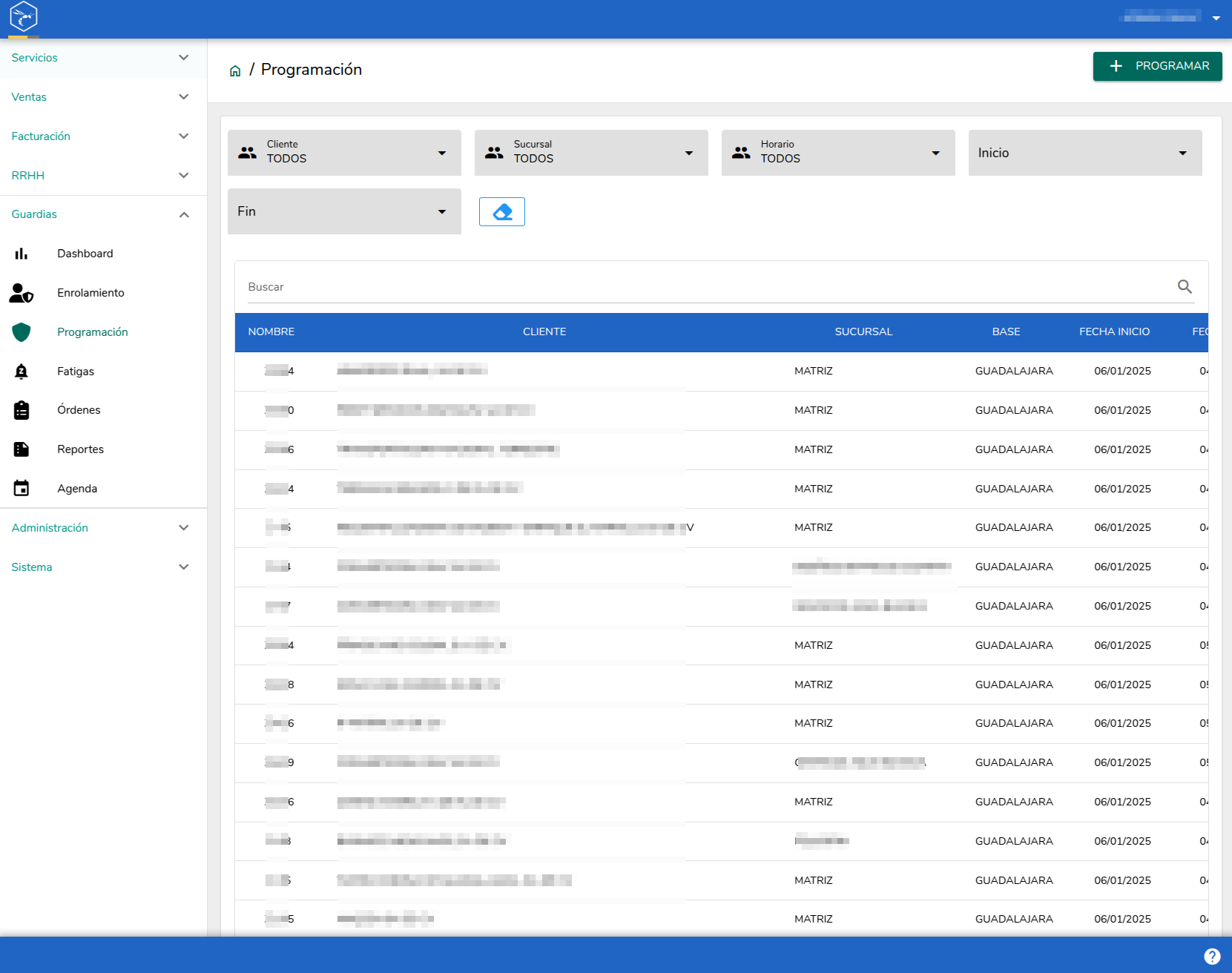The image size is (1232, 973).
Task: Sort by FECHA INICIO column header
Action: 1114,332
